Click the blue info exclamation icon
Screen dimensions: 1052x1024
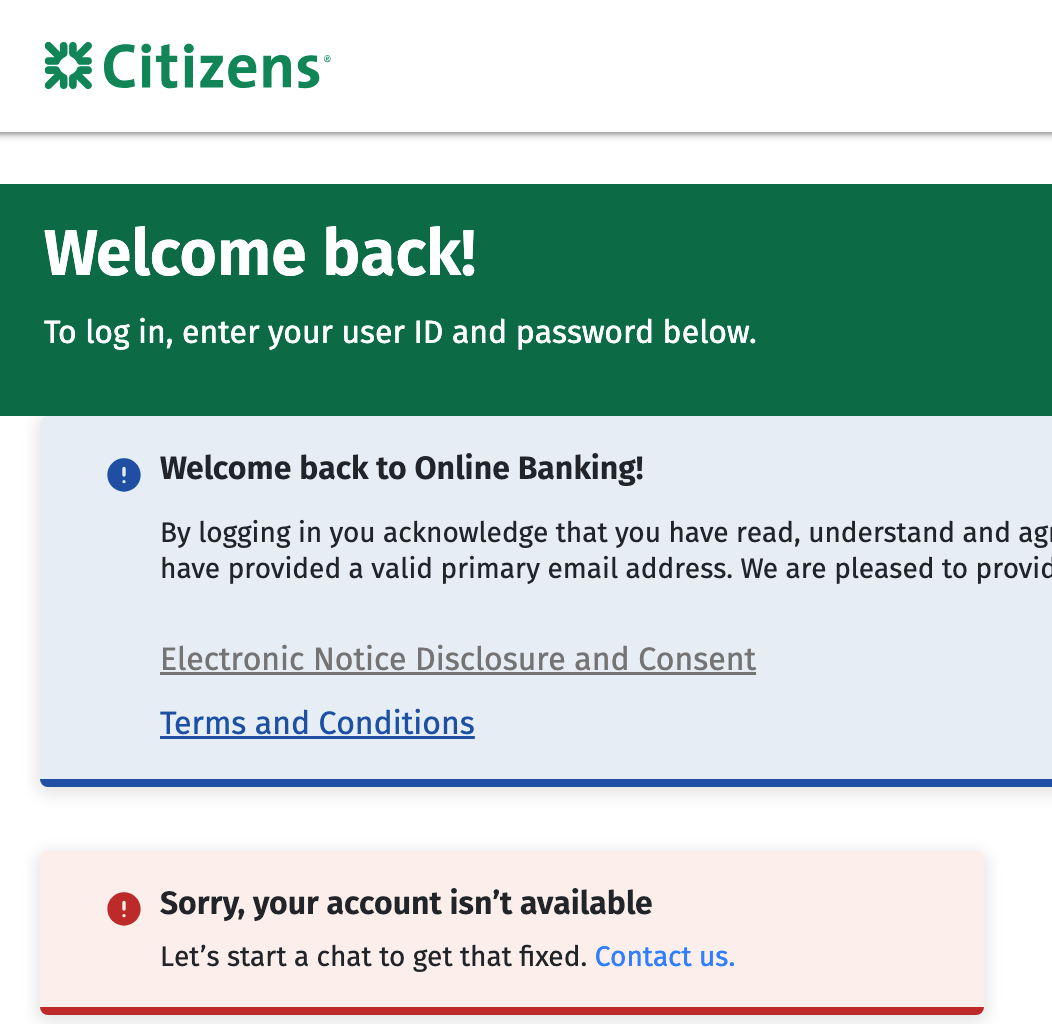click(124, 474)
